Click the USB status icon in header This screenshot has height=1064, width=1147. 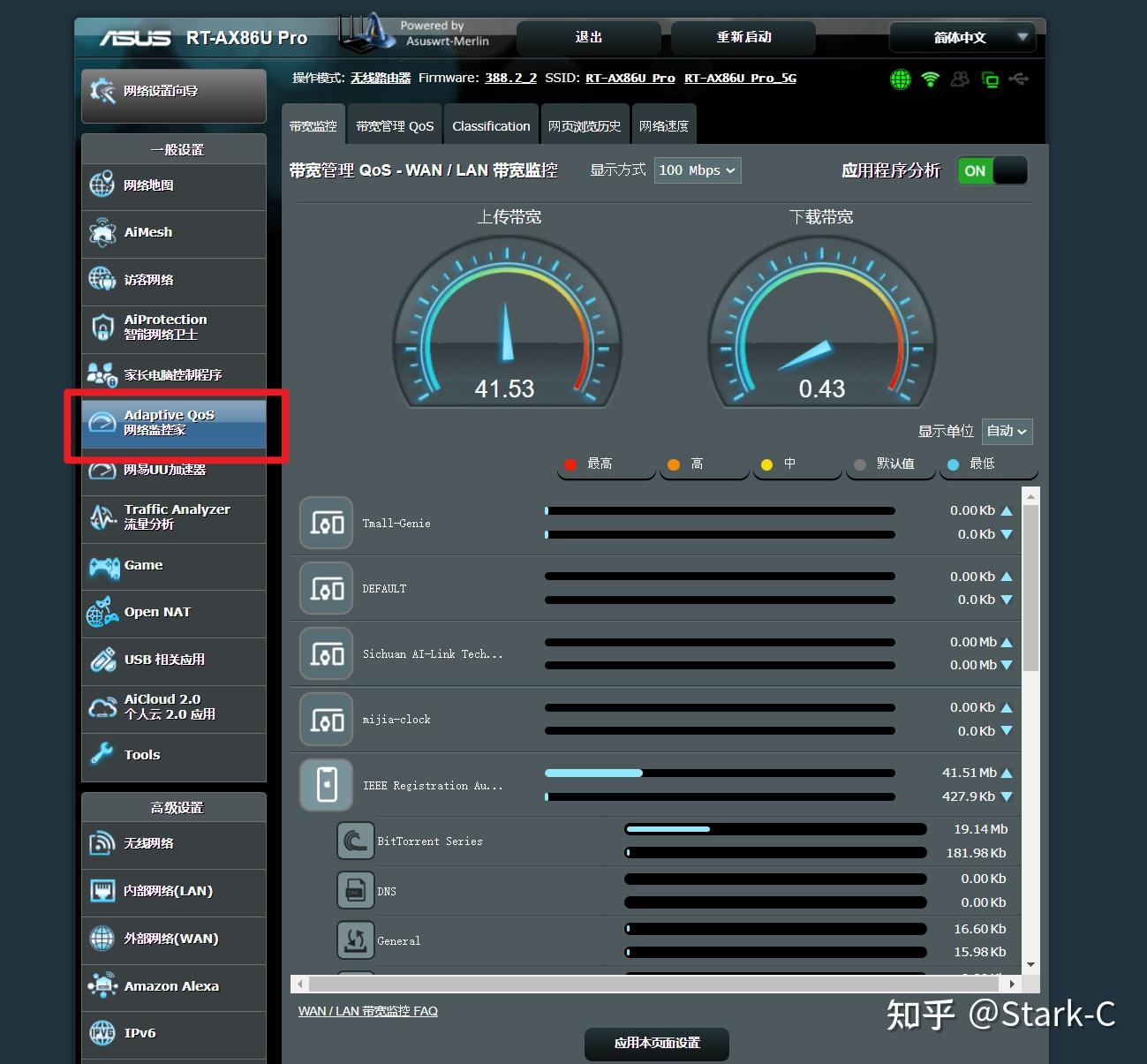1019,79
